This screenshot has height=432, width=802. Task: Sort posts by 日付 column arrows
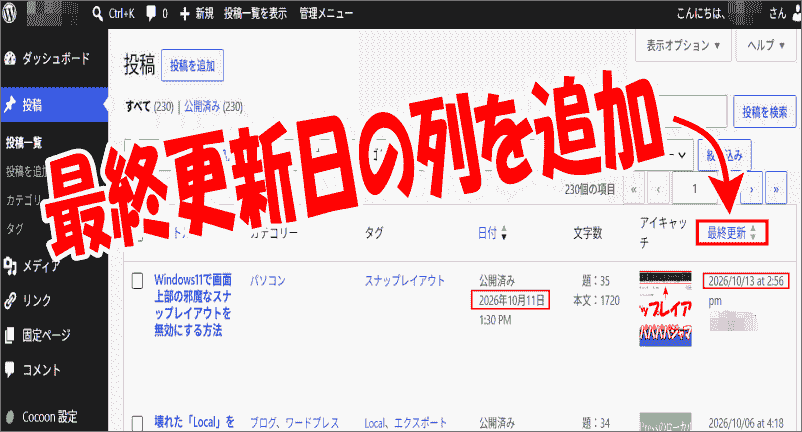[504, 234]
